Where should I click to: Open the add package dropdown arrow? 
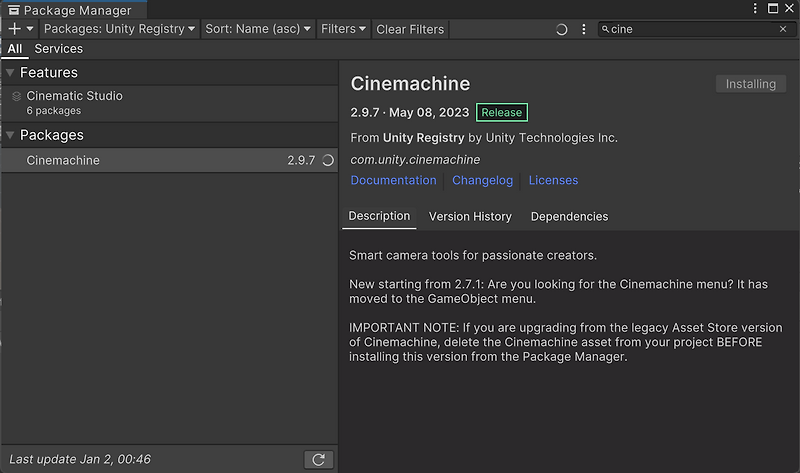(x=30, y=29)
